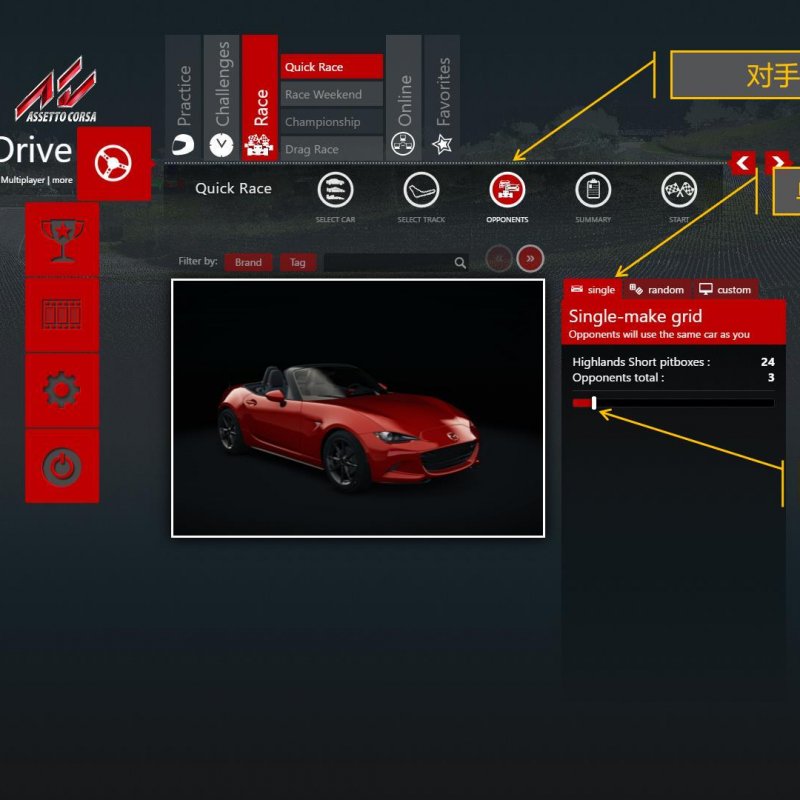The width and height of the screenshot is (800, 800).
Task: Click the previous car page round button
Action: click(499, 259)
